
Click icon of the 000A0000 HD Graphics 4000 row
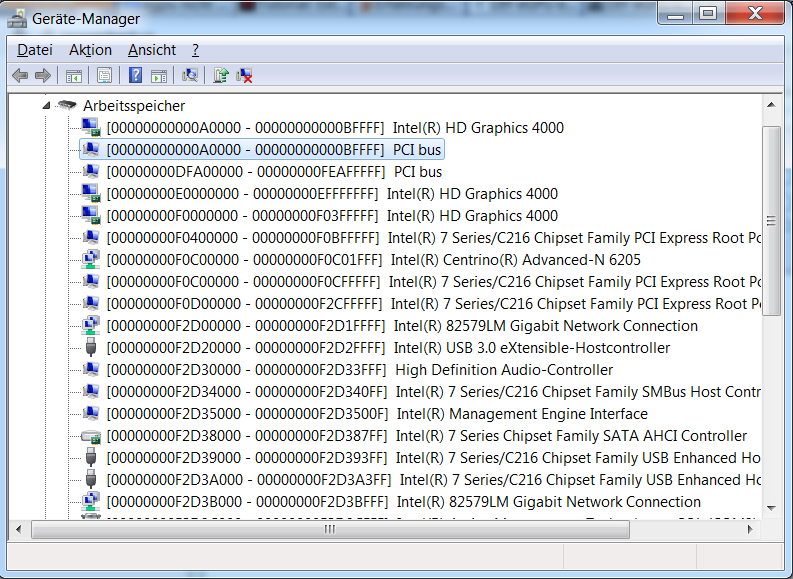coord(91,127)
